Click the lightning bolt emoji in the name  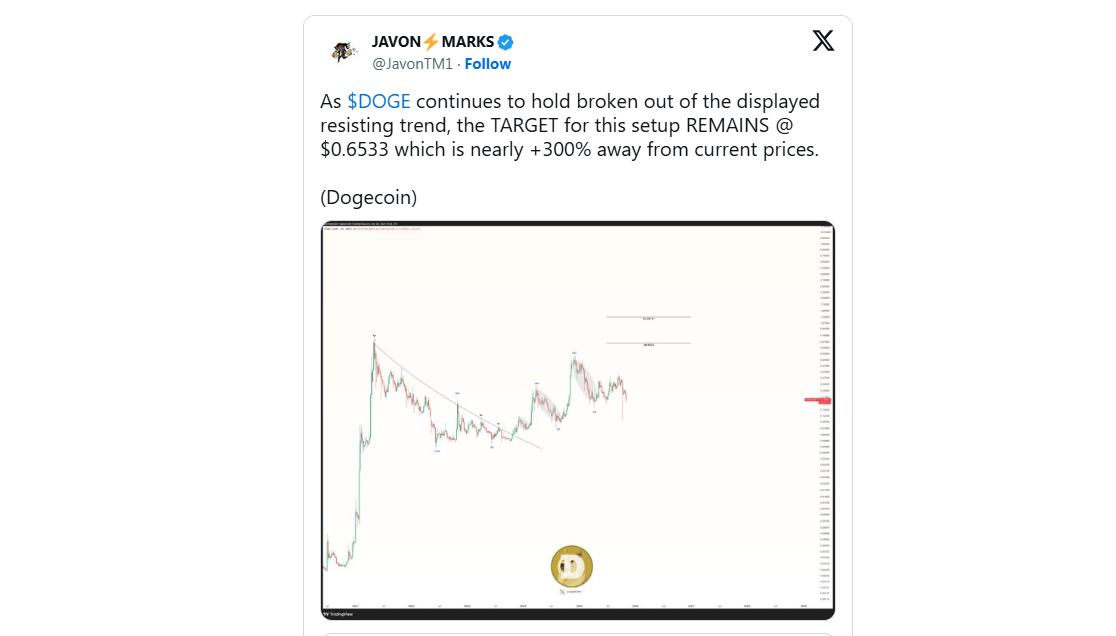click(x=431, y=42)
